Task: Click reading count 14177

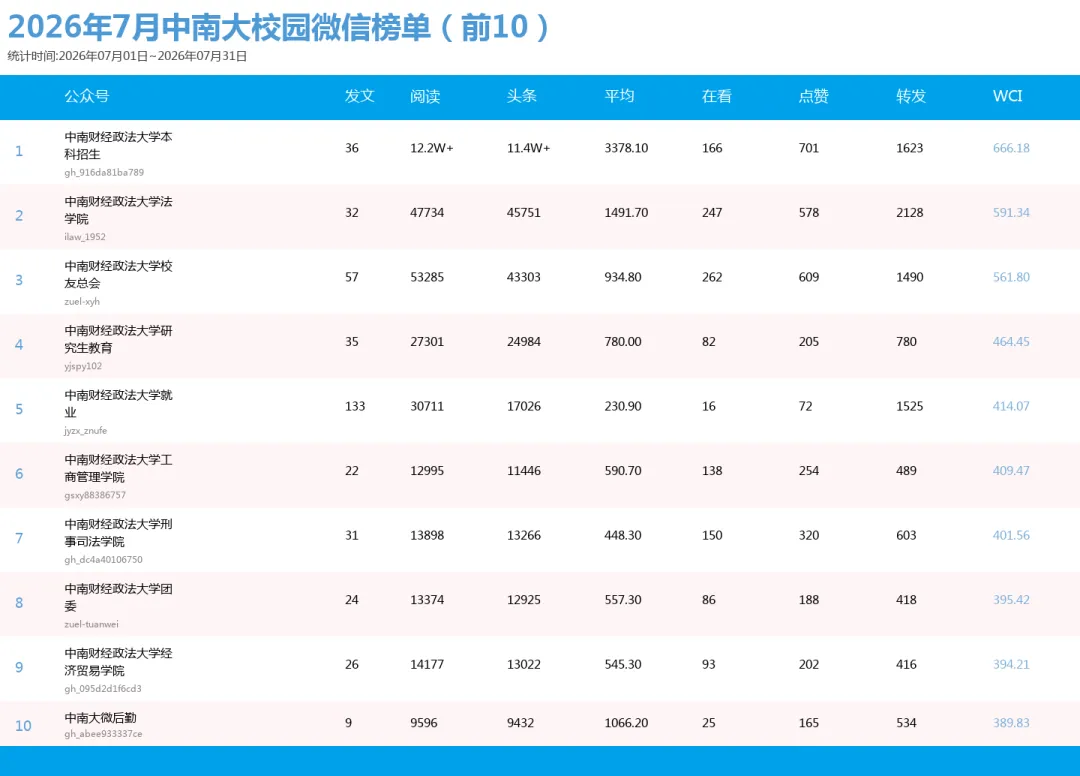Action: click(427, 664)
